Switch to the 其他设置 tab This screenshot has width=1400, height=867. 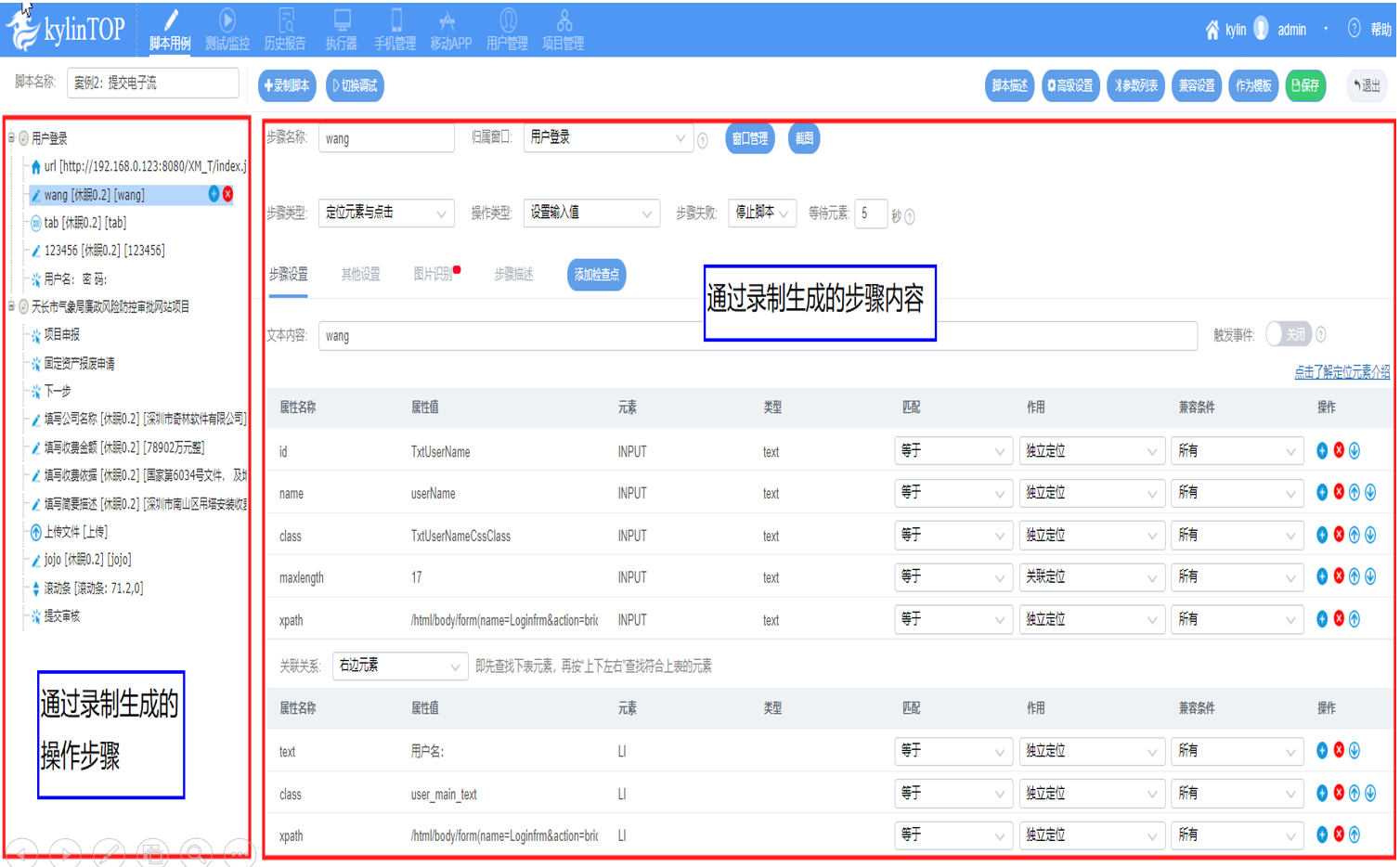pyautogui.click(x=360, y=274)
